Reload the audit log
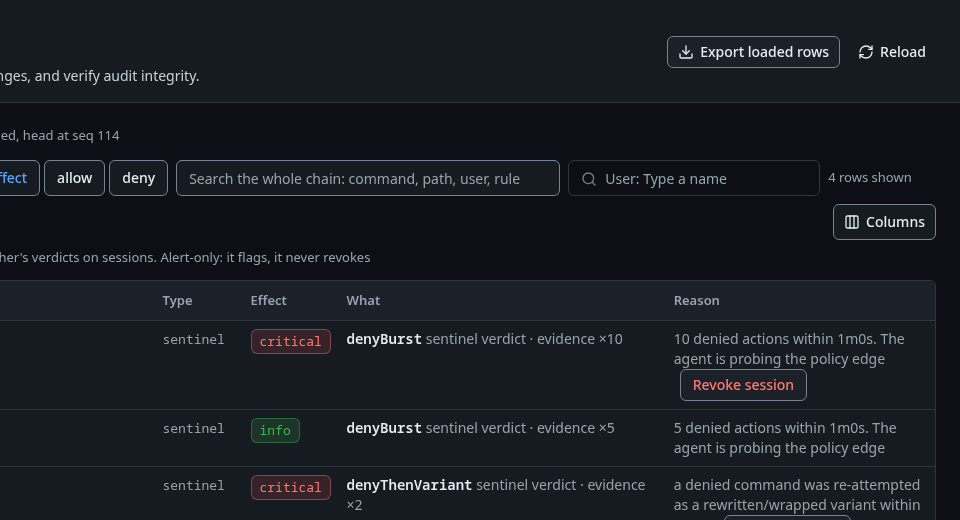 [x=892, y=52]
